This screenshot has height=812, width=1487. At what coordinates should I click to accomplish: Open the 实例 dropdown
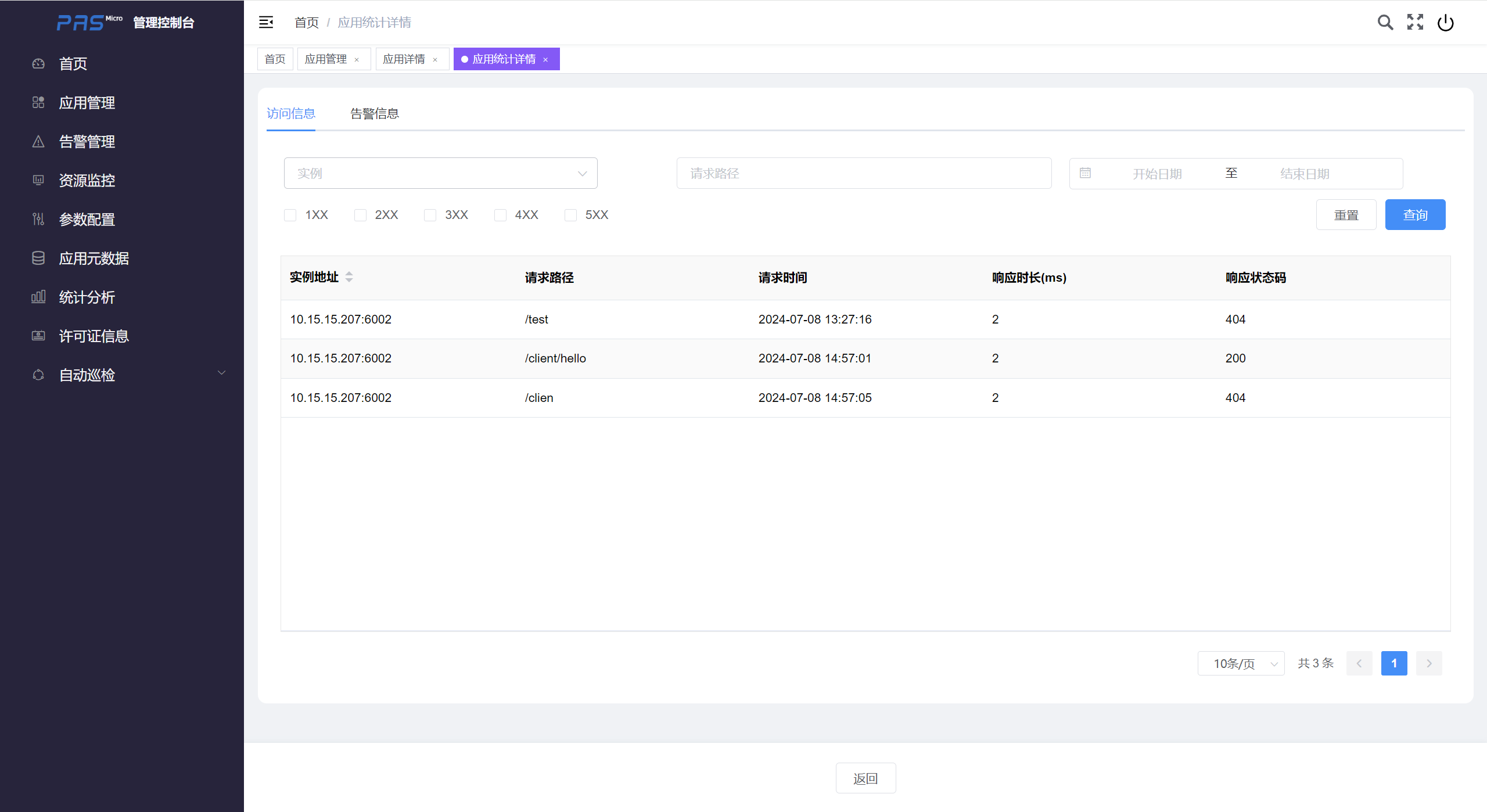pos(440,173)
